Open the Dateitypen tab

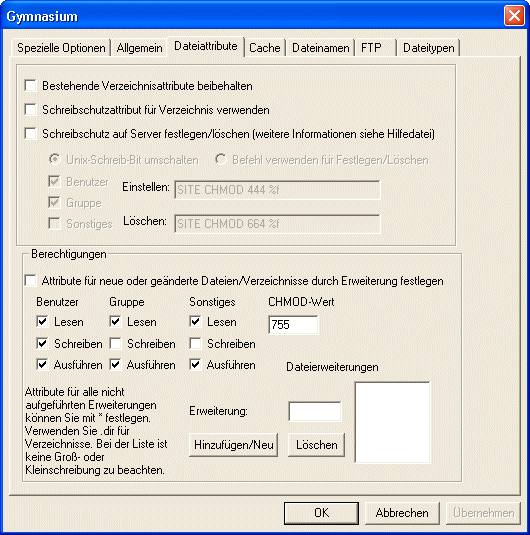tap(429, 48)
